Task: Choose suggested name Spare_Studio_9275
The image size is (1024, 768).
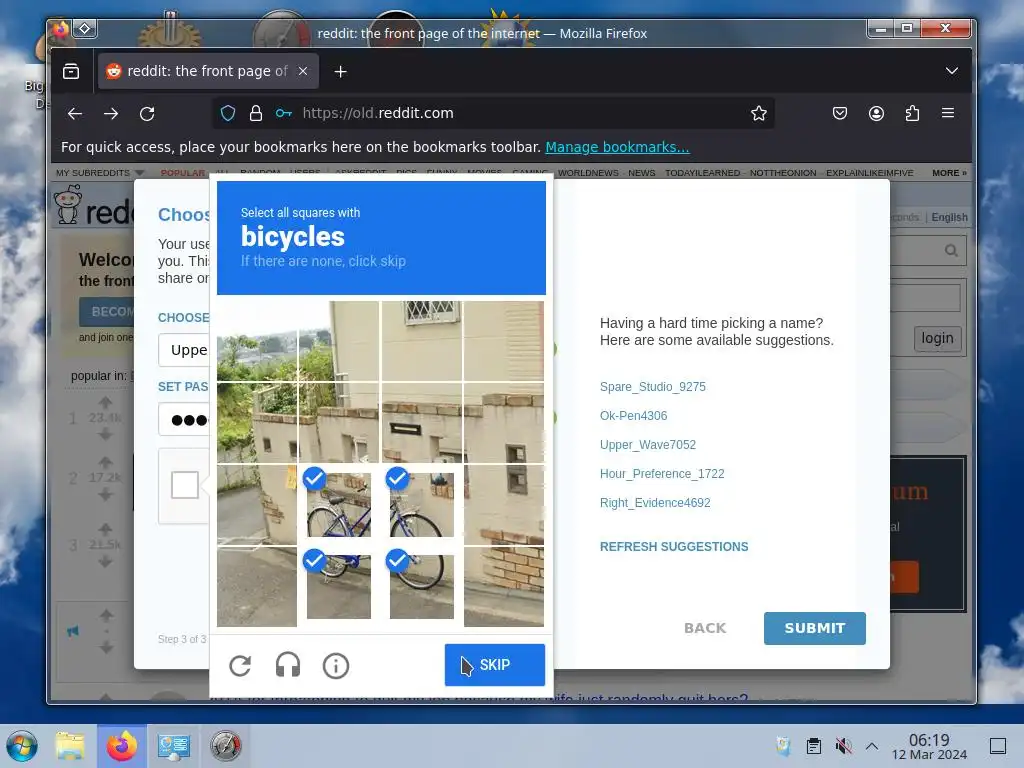Action: [652, 387]
